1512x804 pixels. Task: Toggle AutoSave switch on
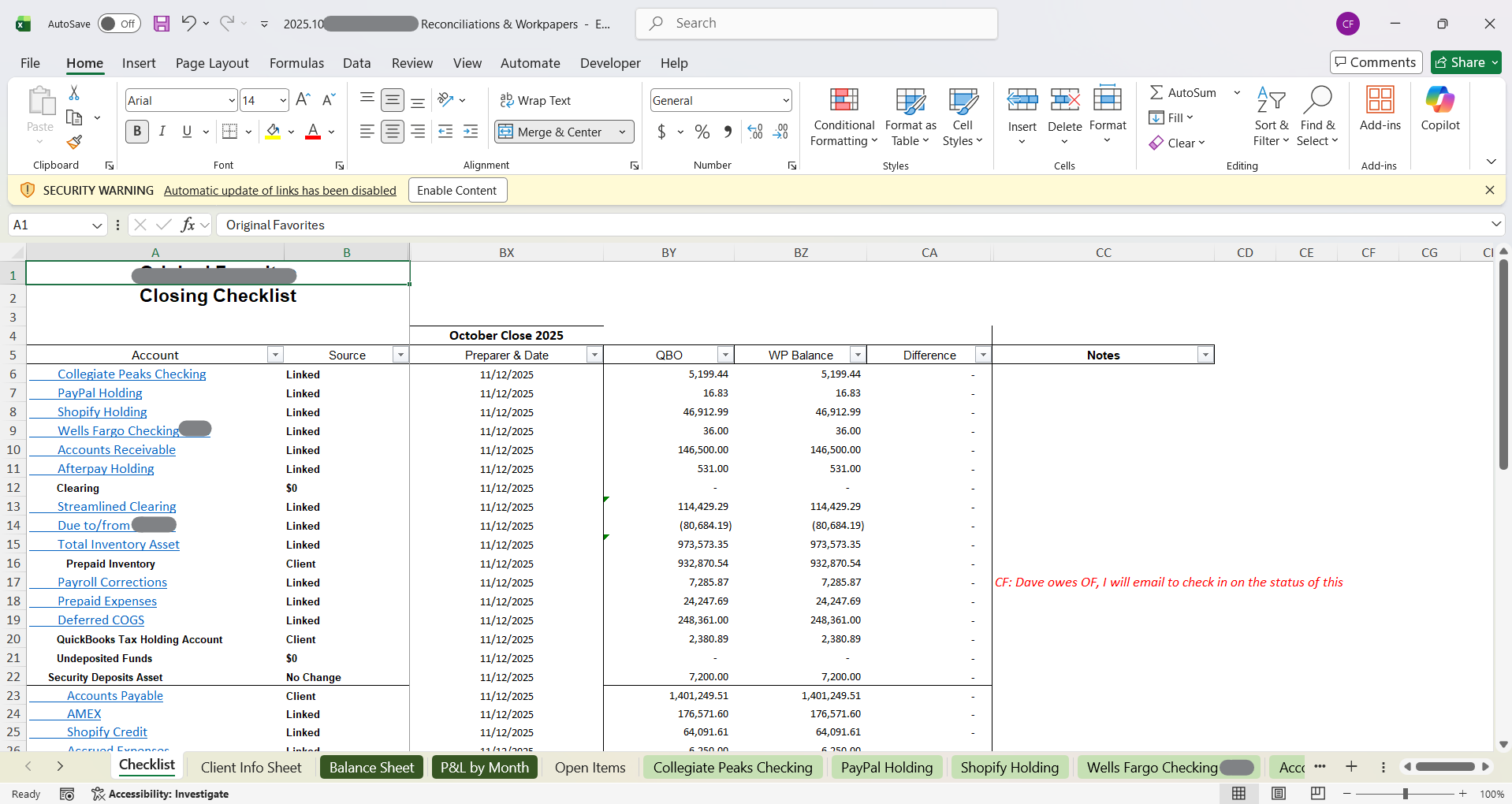[119, 24]
